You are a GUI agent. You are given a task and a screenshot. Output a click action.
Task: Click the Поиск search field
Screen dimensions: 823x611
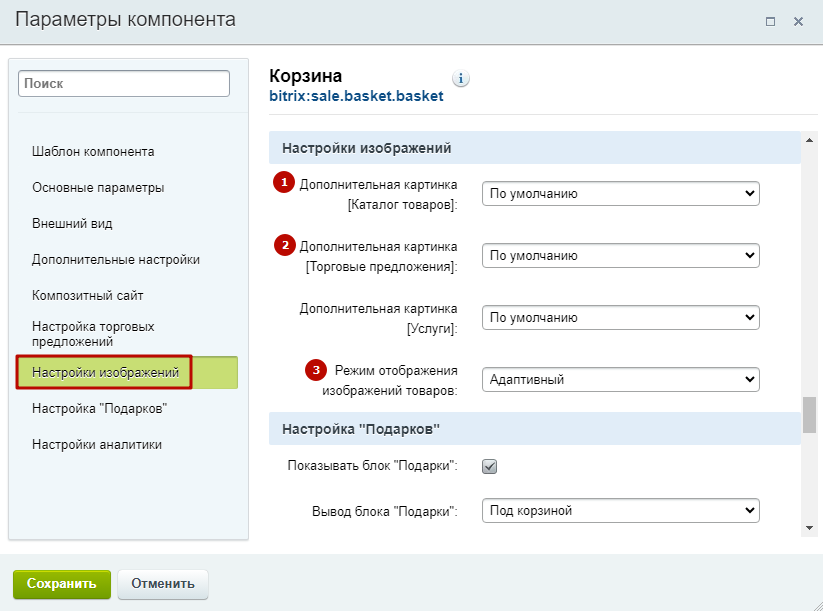coord(124,83)
